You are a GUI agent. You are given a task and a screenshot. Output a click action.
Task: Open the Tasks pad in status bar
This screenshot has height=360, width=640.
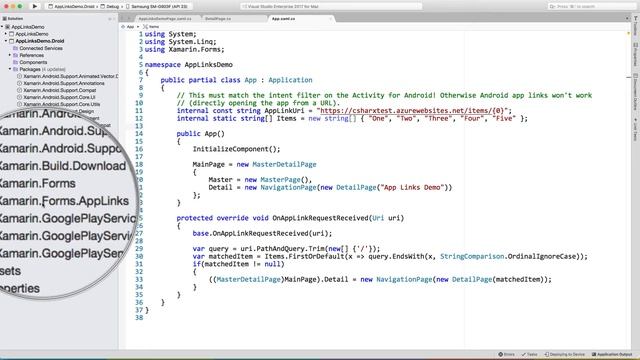(x=529, y=354)
